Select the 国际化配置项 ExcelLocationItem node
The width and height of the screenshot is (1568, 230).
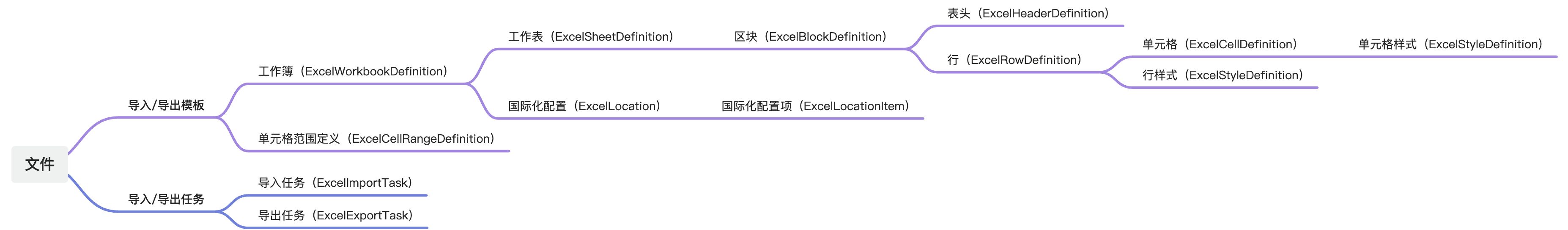point(816,106)
